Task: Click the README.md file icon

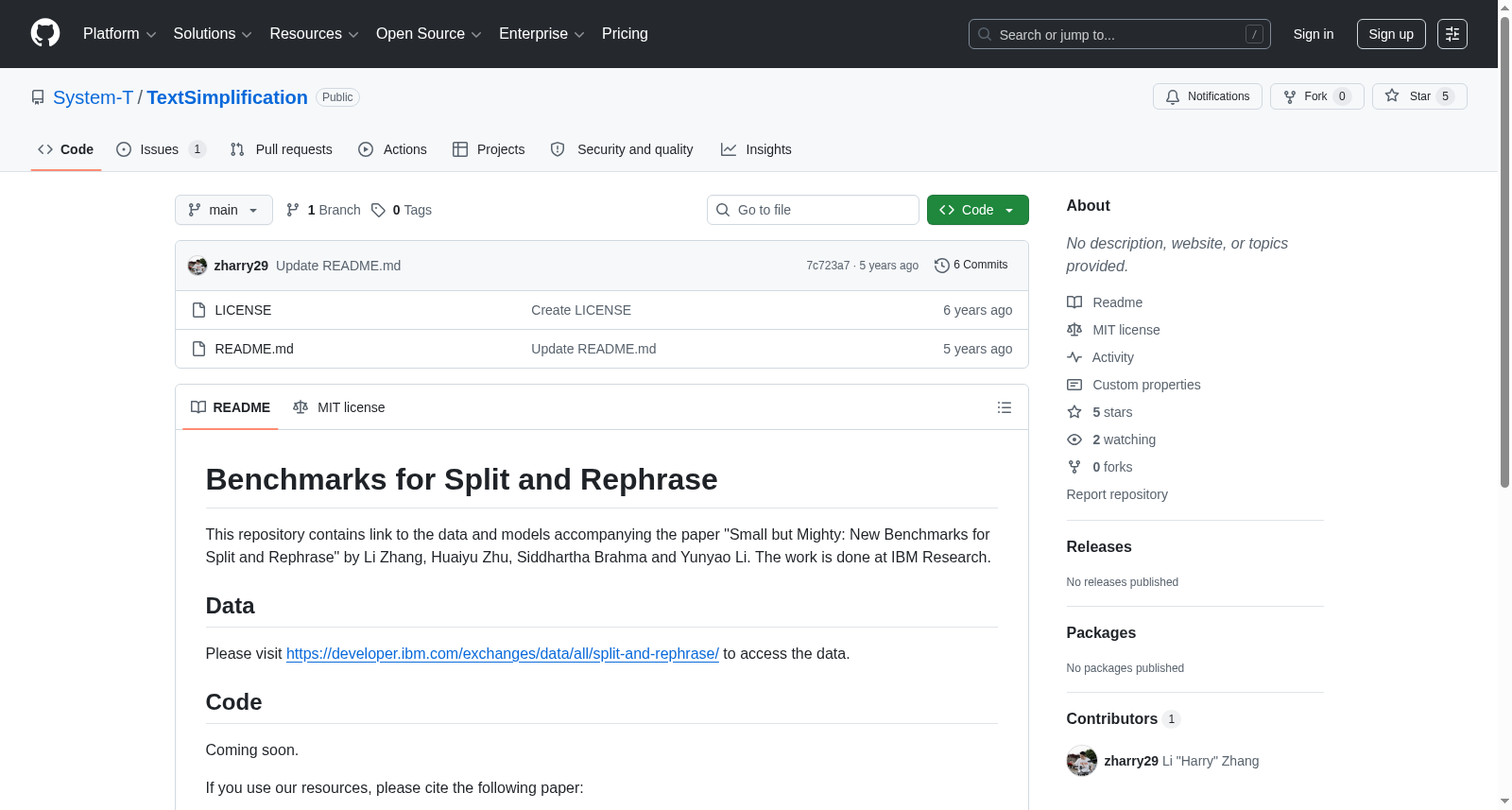Action: (x=198, y=349)
